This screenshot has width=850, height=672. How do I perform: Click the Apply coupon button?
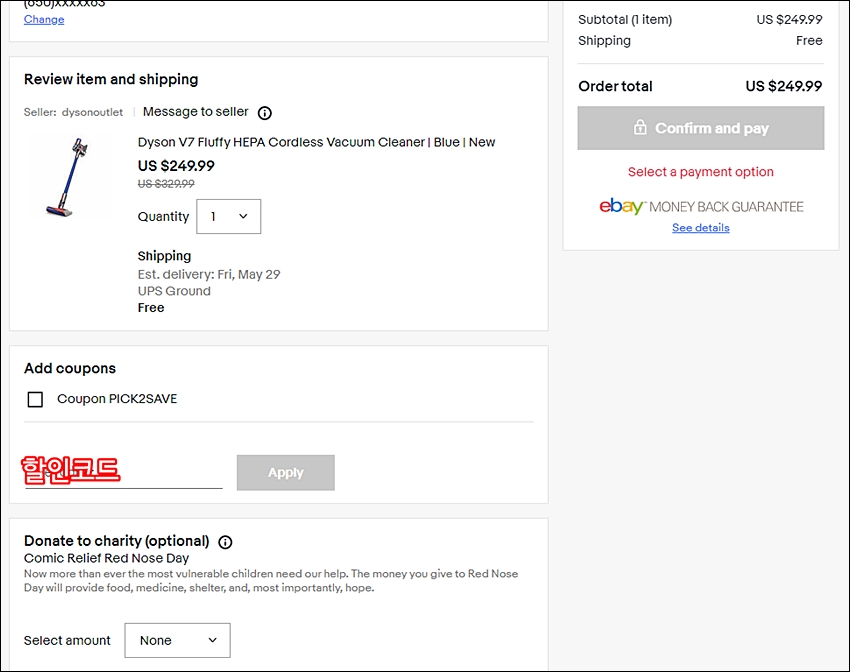[x=286, y=473]
